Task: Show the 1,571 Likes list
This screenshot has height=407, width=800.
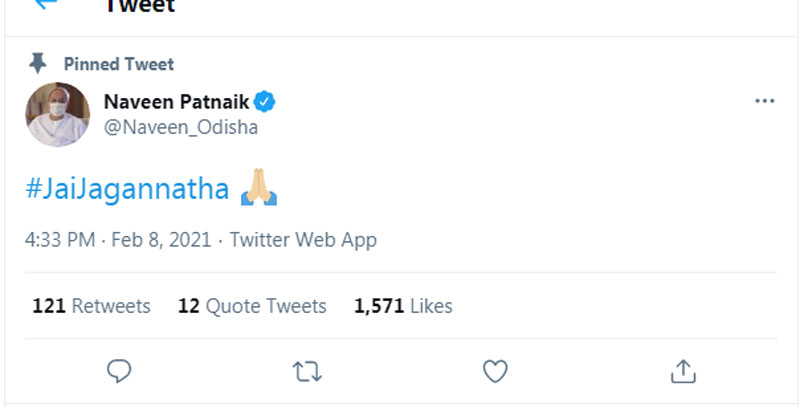Action: click(403, 306)
